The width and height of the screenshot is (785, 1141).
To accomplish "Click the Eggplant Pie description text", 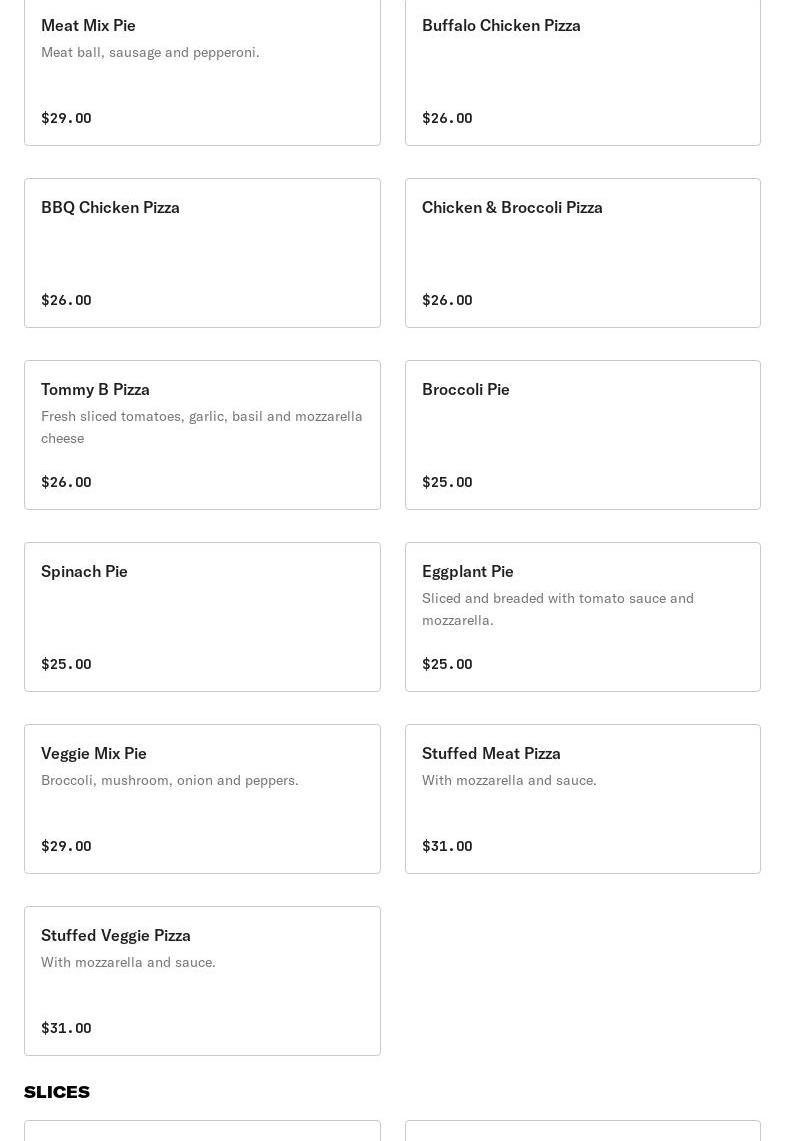I will [557, 609].
